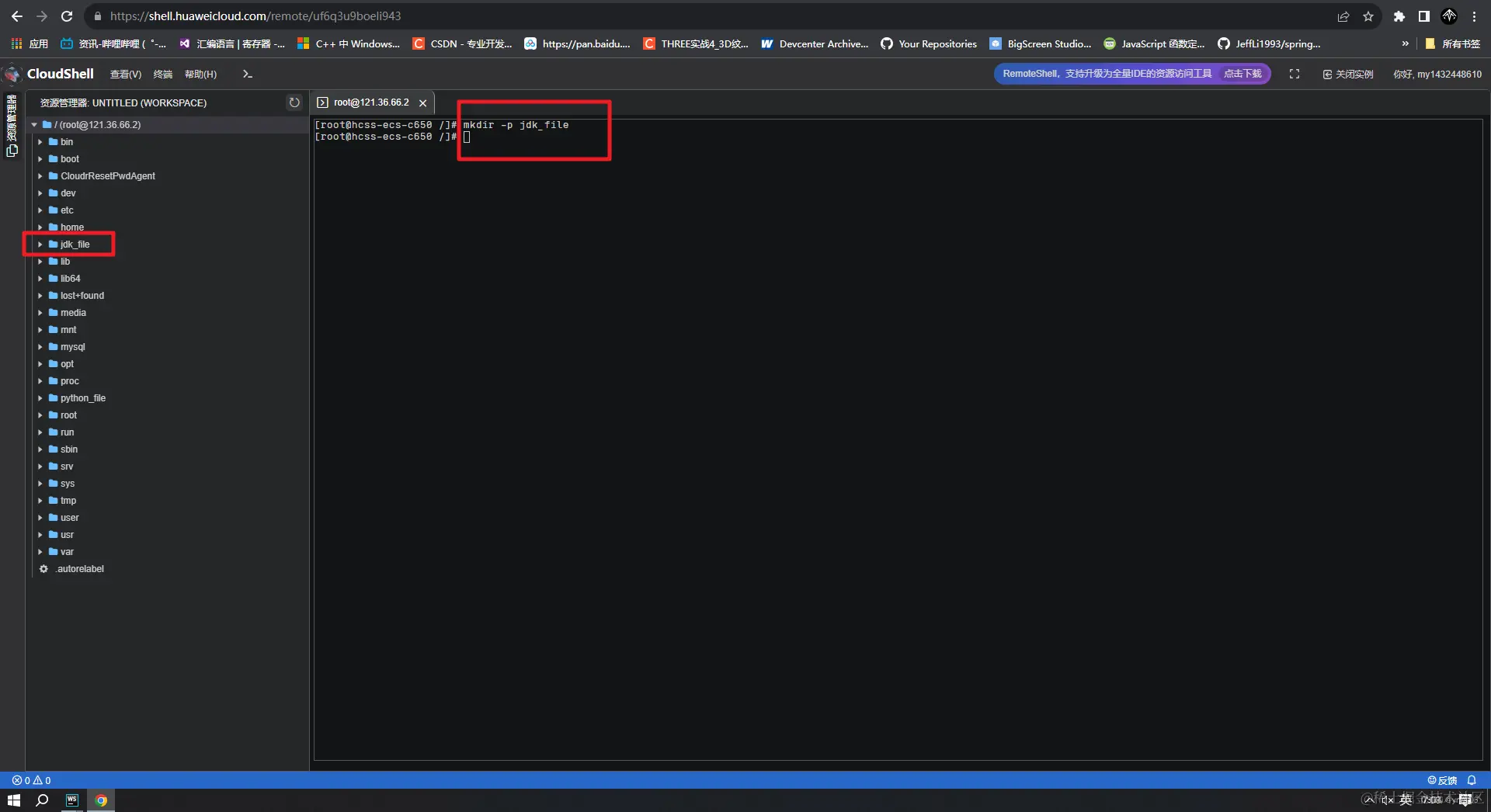
Task: Open the Windows Start menu
Action: tap(14, 800)
